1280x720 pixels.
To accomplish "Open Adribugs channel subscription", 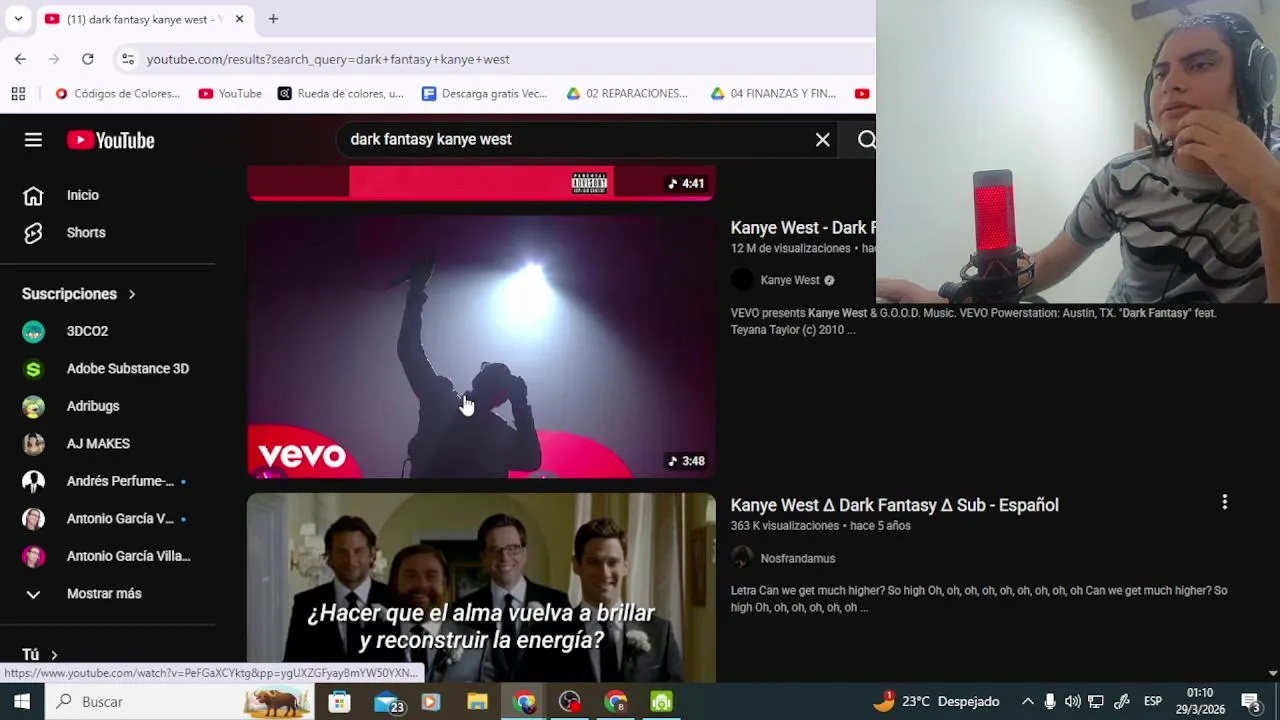I will tap(92, 406).
